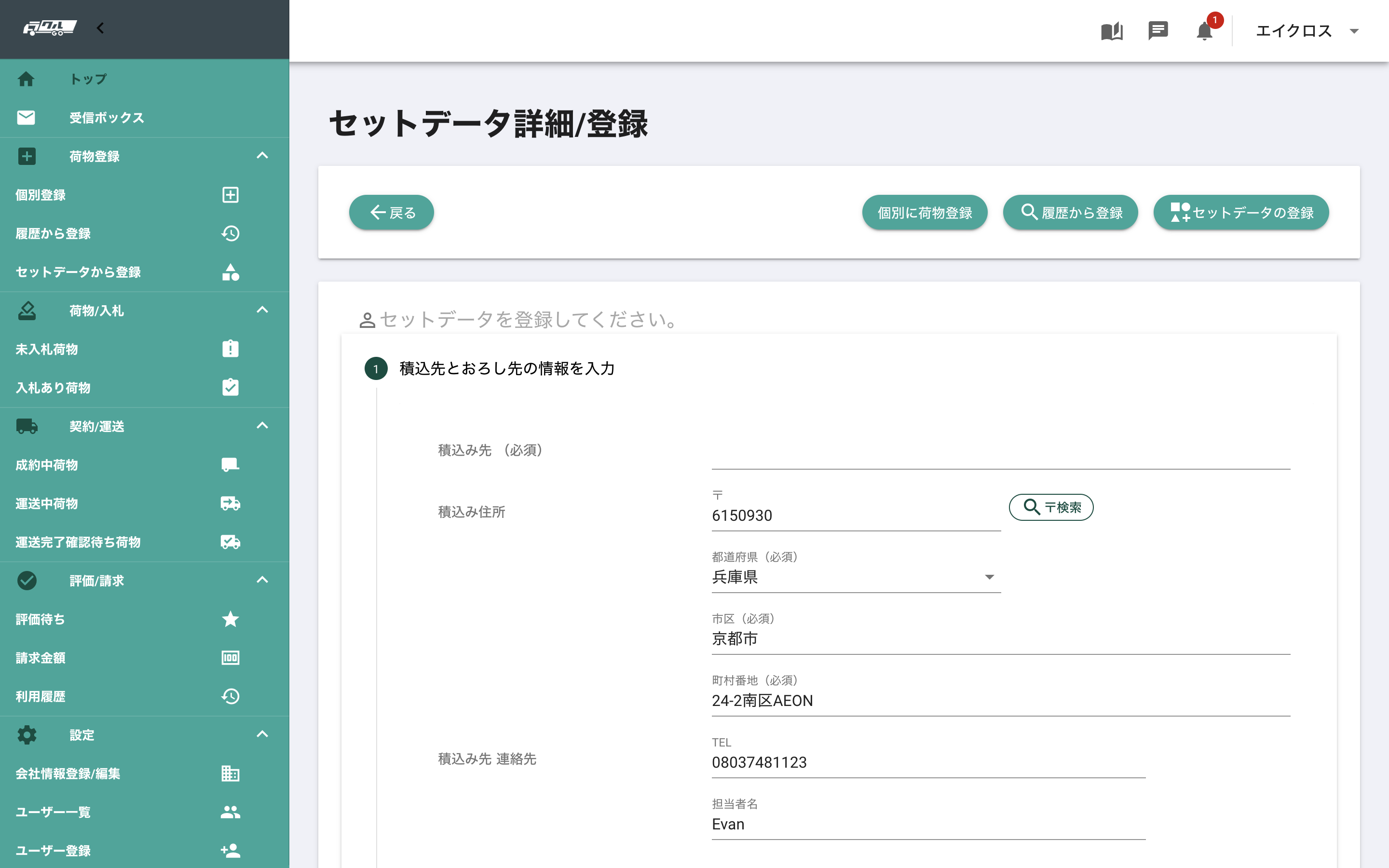
Task: Click the 履歴から登録 history icon
Action: pos(230,233)
